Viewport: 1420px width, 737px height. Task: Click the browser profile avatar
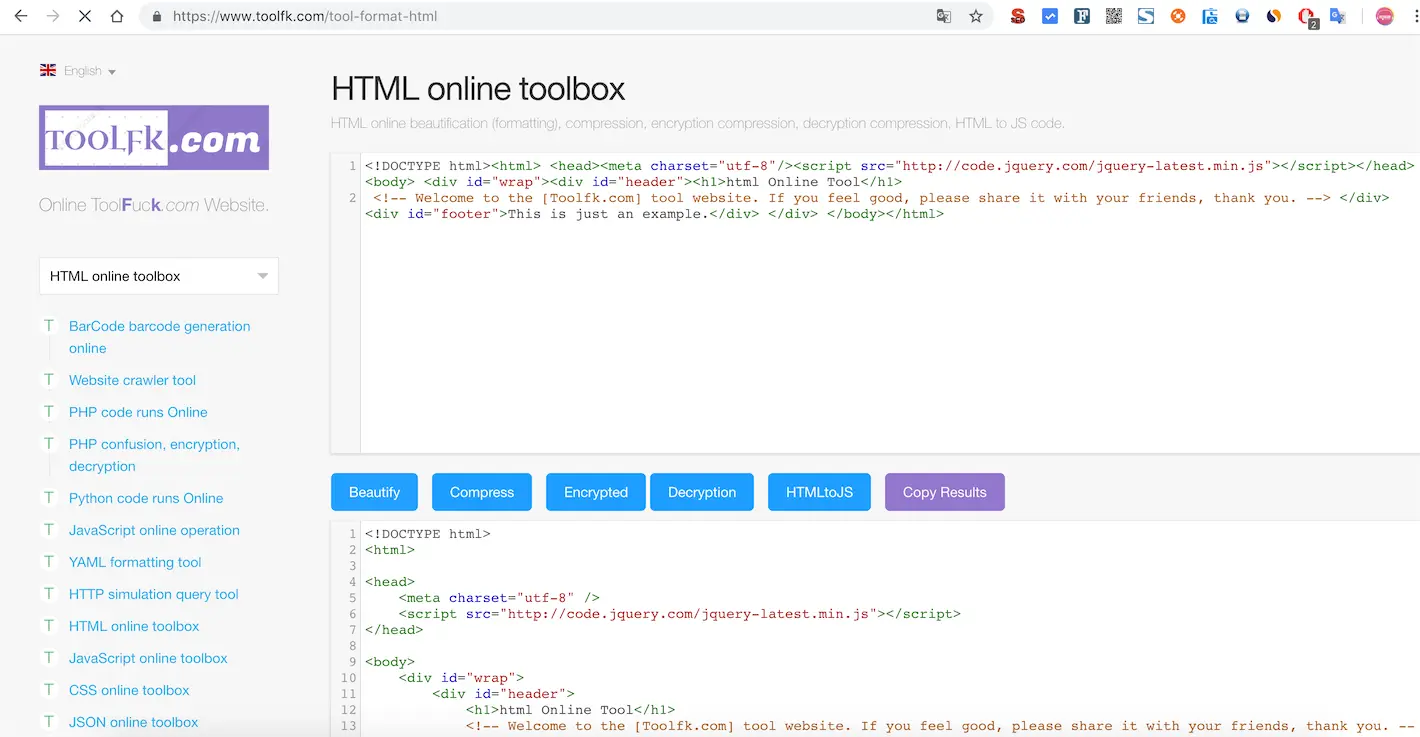point(1383,16)
